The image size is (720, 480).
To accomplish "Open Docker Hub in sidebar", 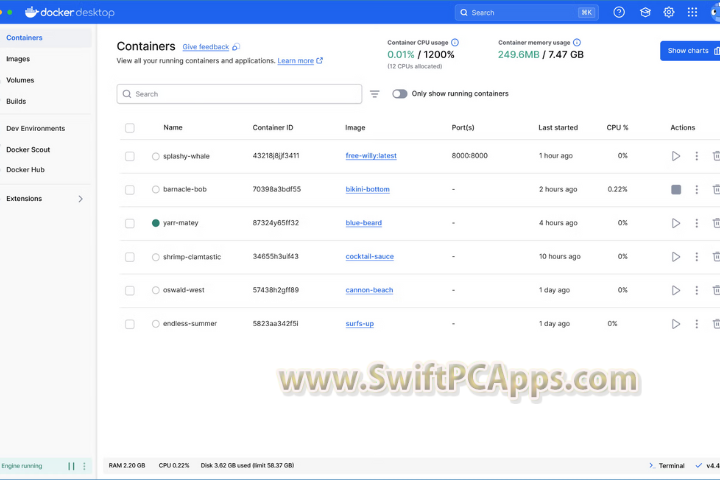I will pos(25,169).
